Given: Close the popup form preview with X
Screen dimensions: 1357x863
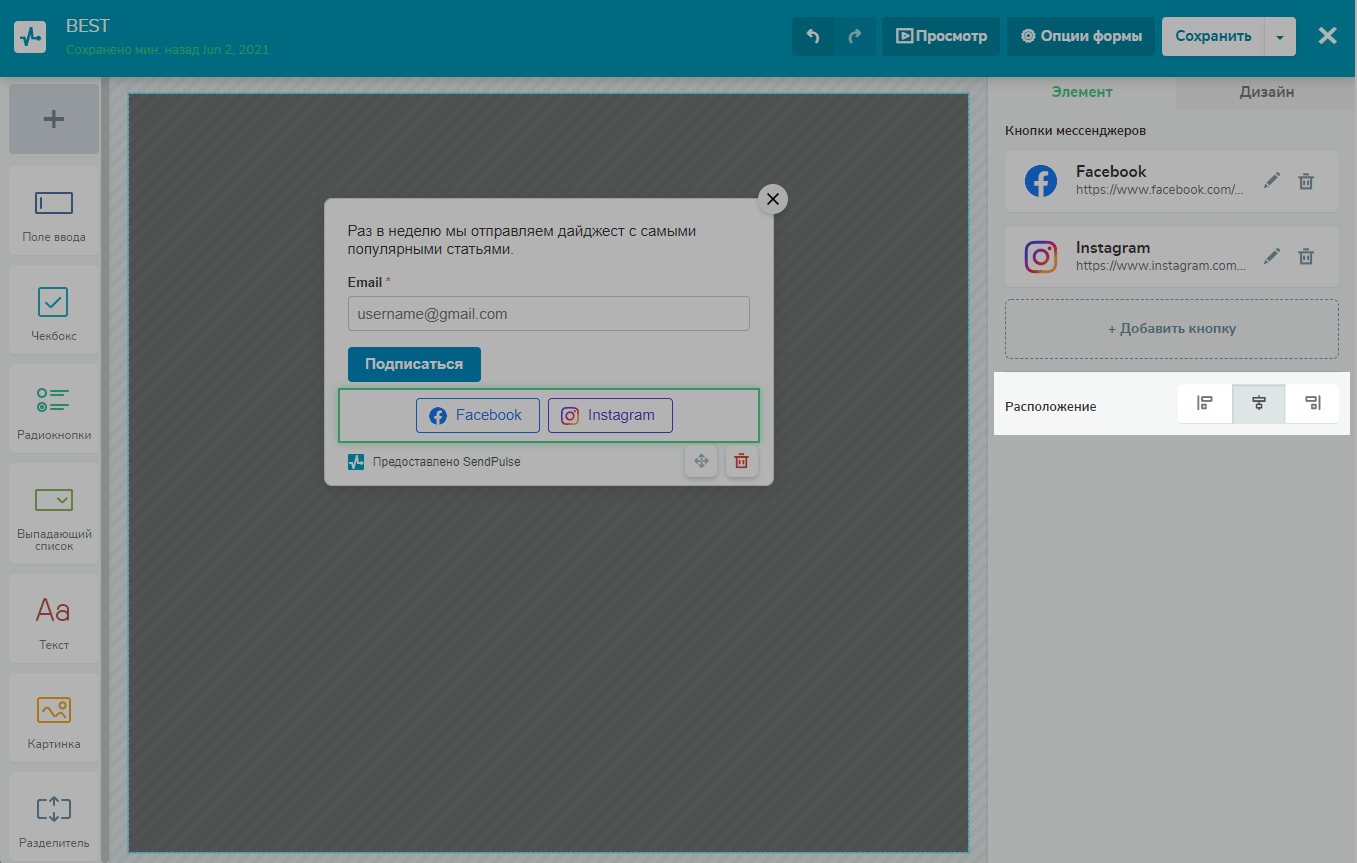Looking at the screenshot, I should pos(772,199).
